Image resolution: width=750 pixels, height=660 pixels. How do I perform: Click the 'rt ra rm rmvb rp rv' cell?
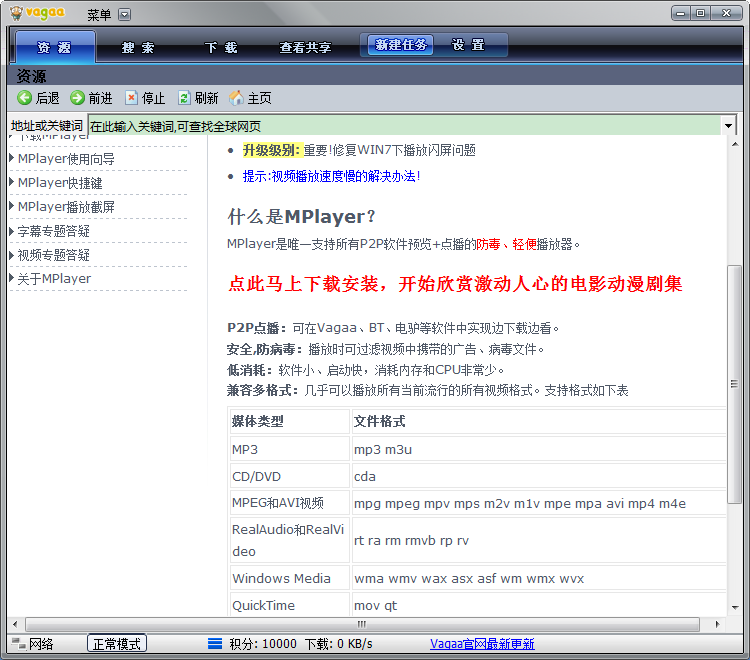[539, 540]
